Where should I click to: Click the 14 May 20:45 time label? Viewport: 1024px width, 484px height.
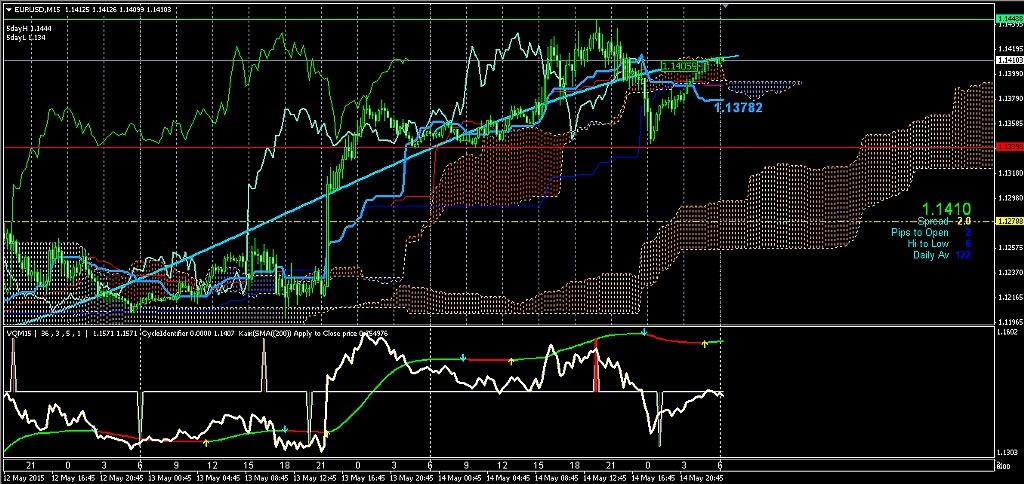[701, 477]
